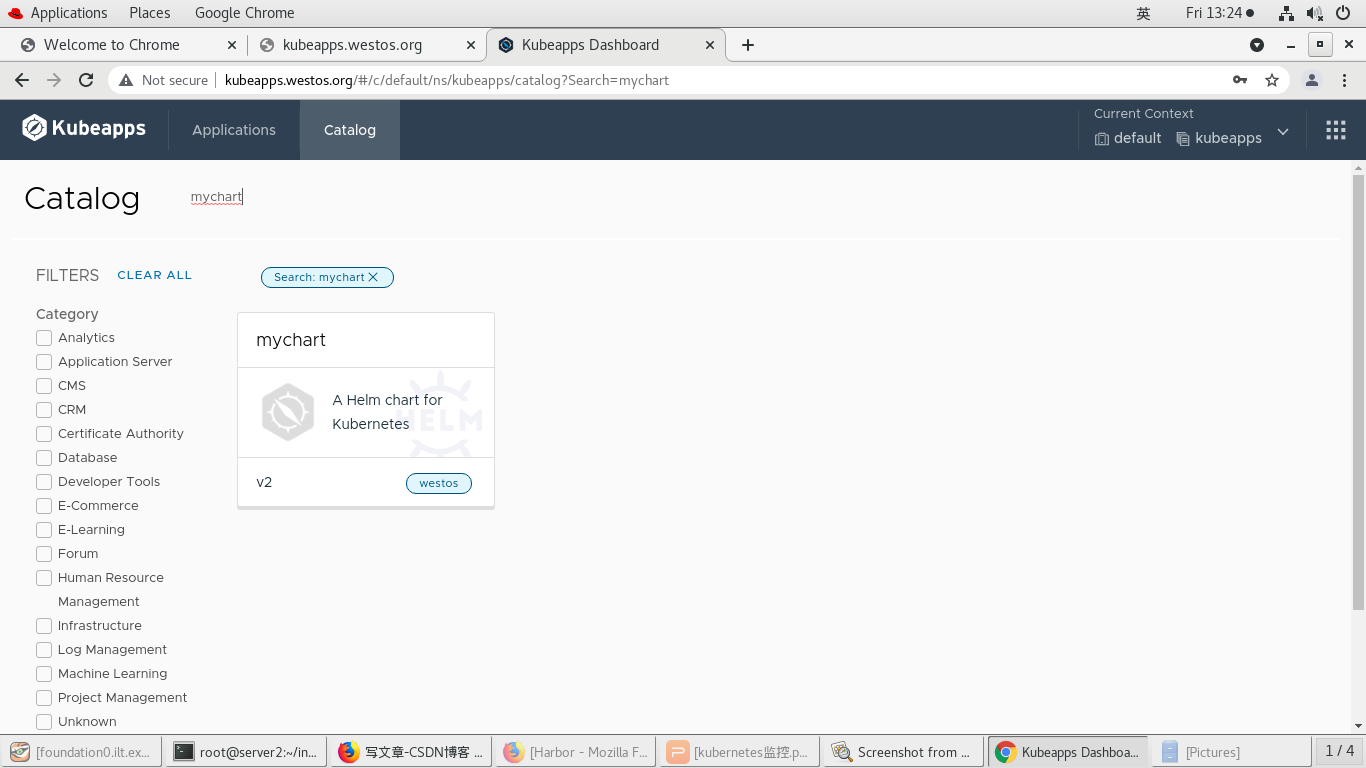This screenshot has width=1366, height=768.
Task: Check the E-Commerce category filter
Action: pos(44,506)
